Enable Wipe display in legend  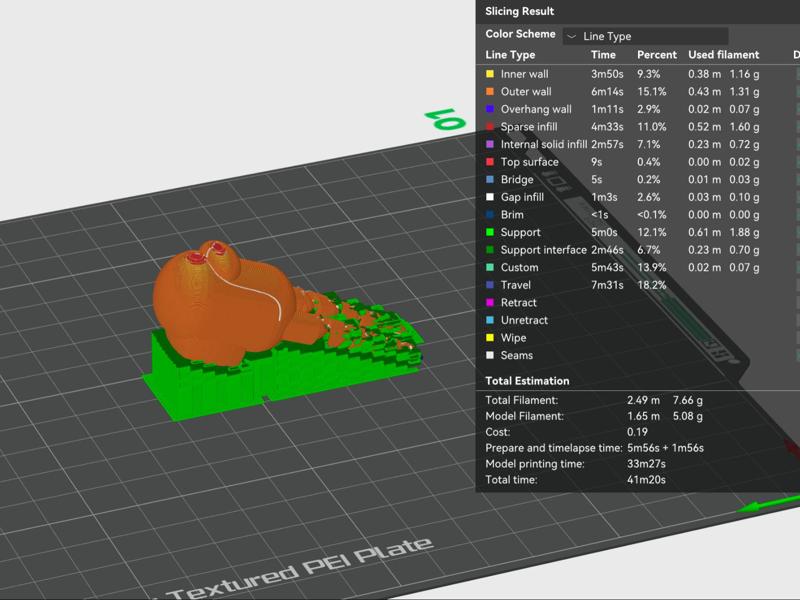(514, 338)
